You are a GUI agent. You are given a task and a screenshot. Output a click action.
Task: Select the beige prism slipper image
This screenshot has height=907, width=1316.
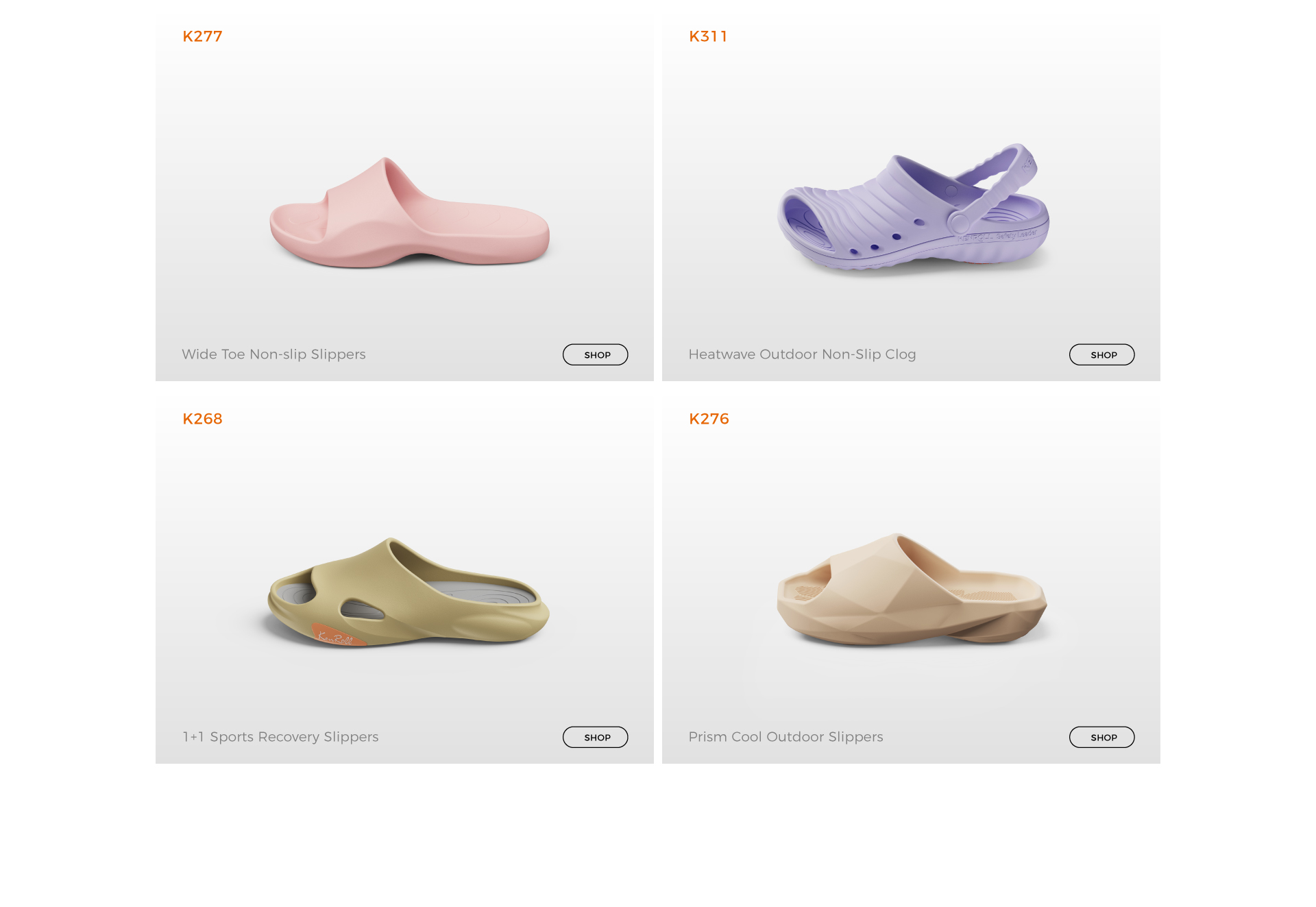tap(912, 588)
